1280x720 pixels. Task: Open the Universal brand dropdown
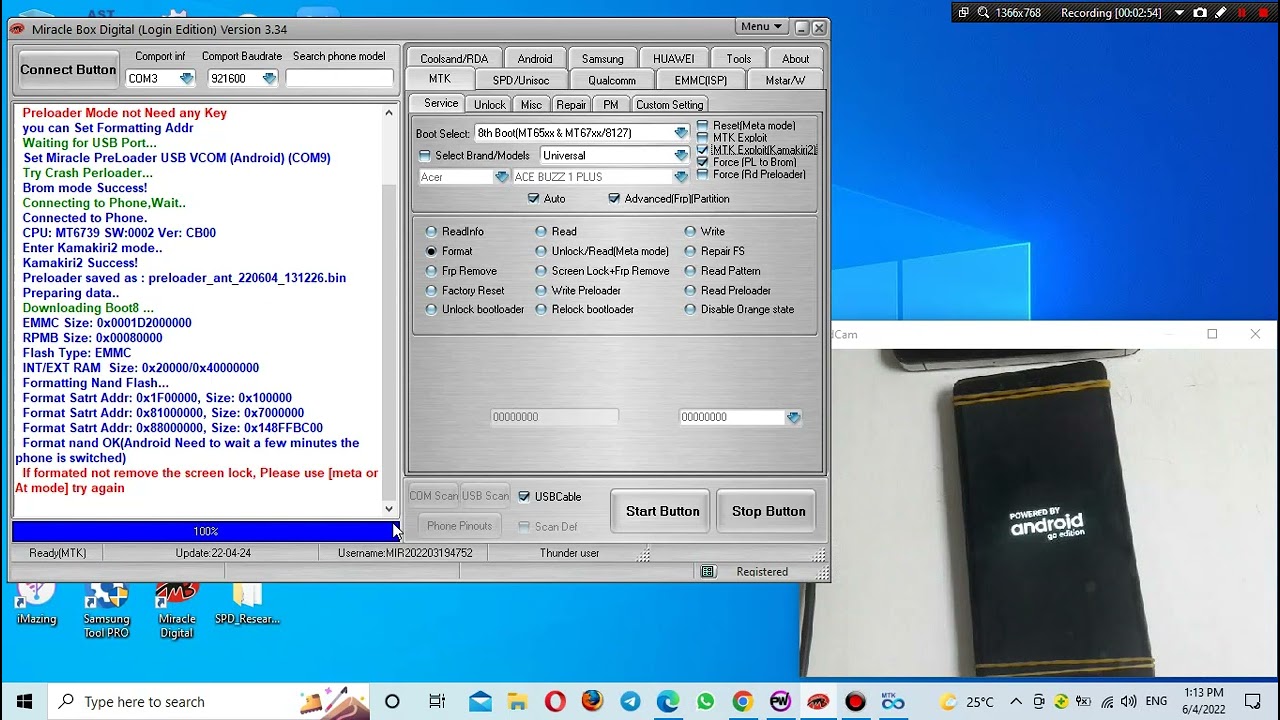click(681, 155)
